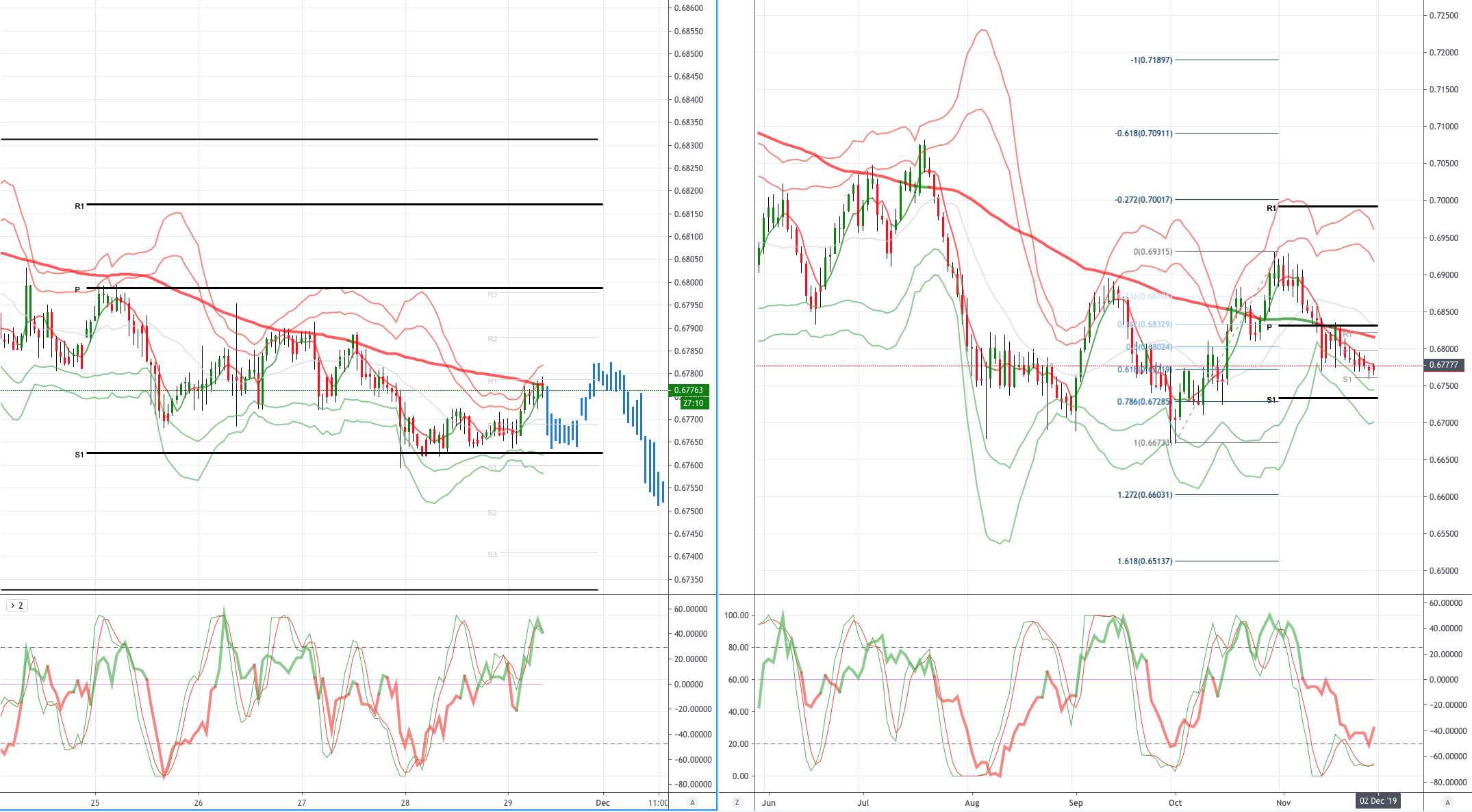1472x812 pixels.
Task: Select the 29 date on left time axis
Action: tap(507, 802)
